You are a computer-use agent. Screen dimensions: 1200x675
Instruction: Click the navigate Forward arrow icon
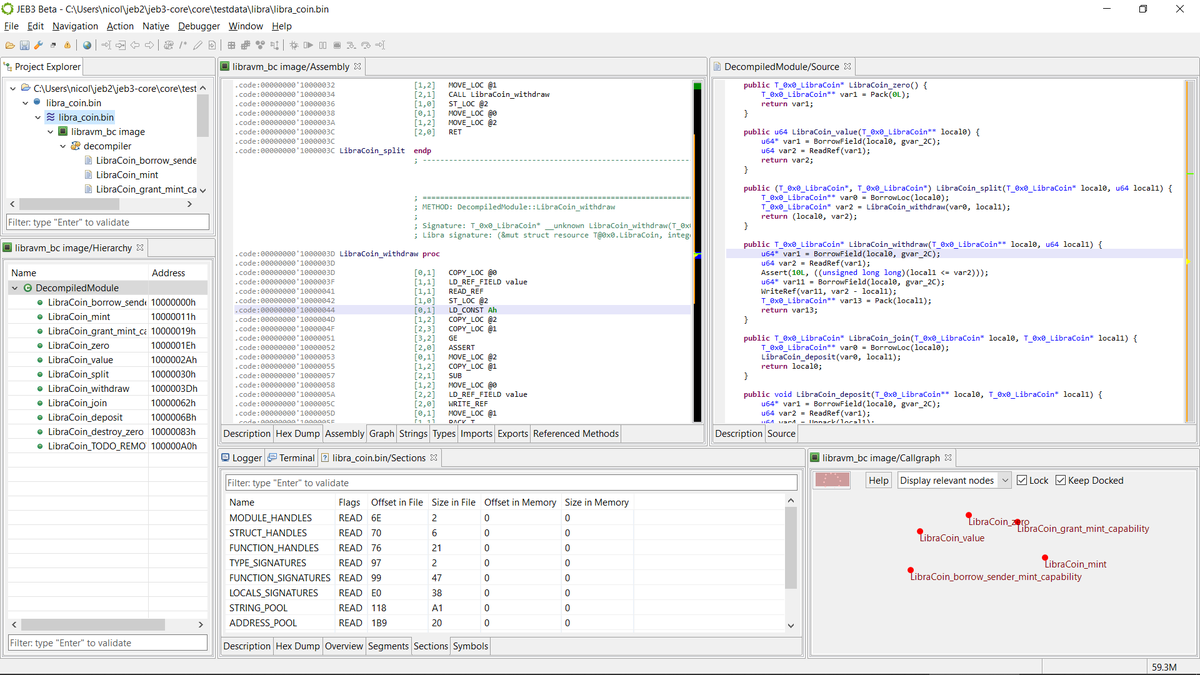[149, 45]
